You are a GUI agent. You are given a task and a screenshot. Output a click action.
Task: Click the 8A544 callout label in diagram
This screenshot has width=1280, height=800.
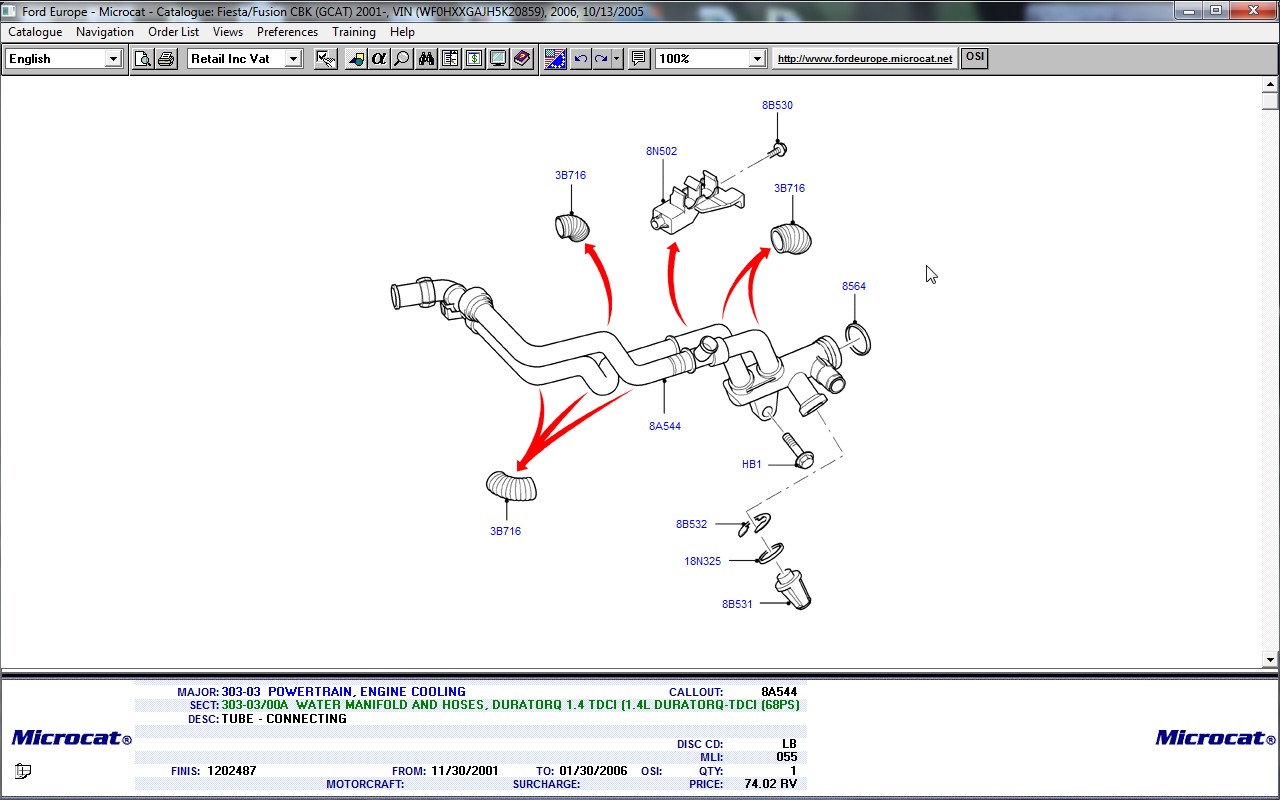(x=664, y=426)
